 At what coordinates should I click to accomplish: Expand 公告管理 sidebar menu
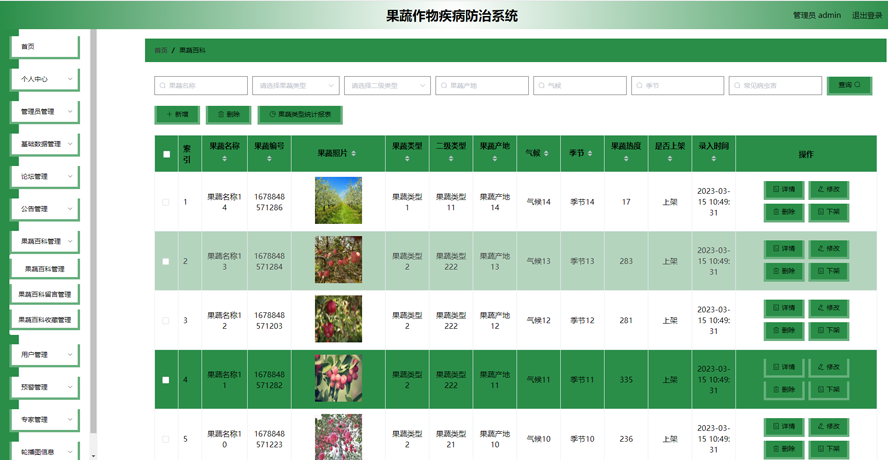[45, 209]
